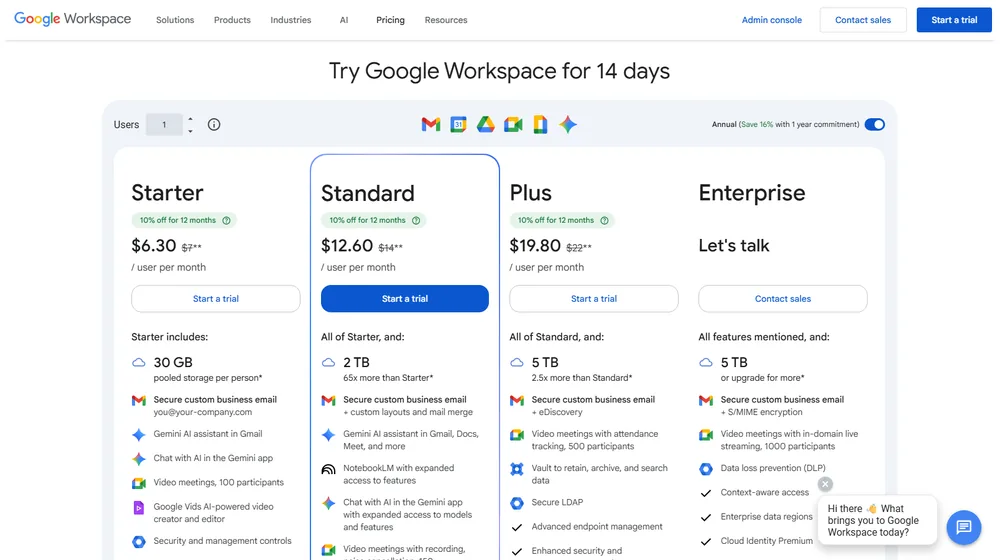Click the Starter cloud storage icon beside 30 GB
This screenshot has height=560, width=1000.
(138, 362)
